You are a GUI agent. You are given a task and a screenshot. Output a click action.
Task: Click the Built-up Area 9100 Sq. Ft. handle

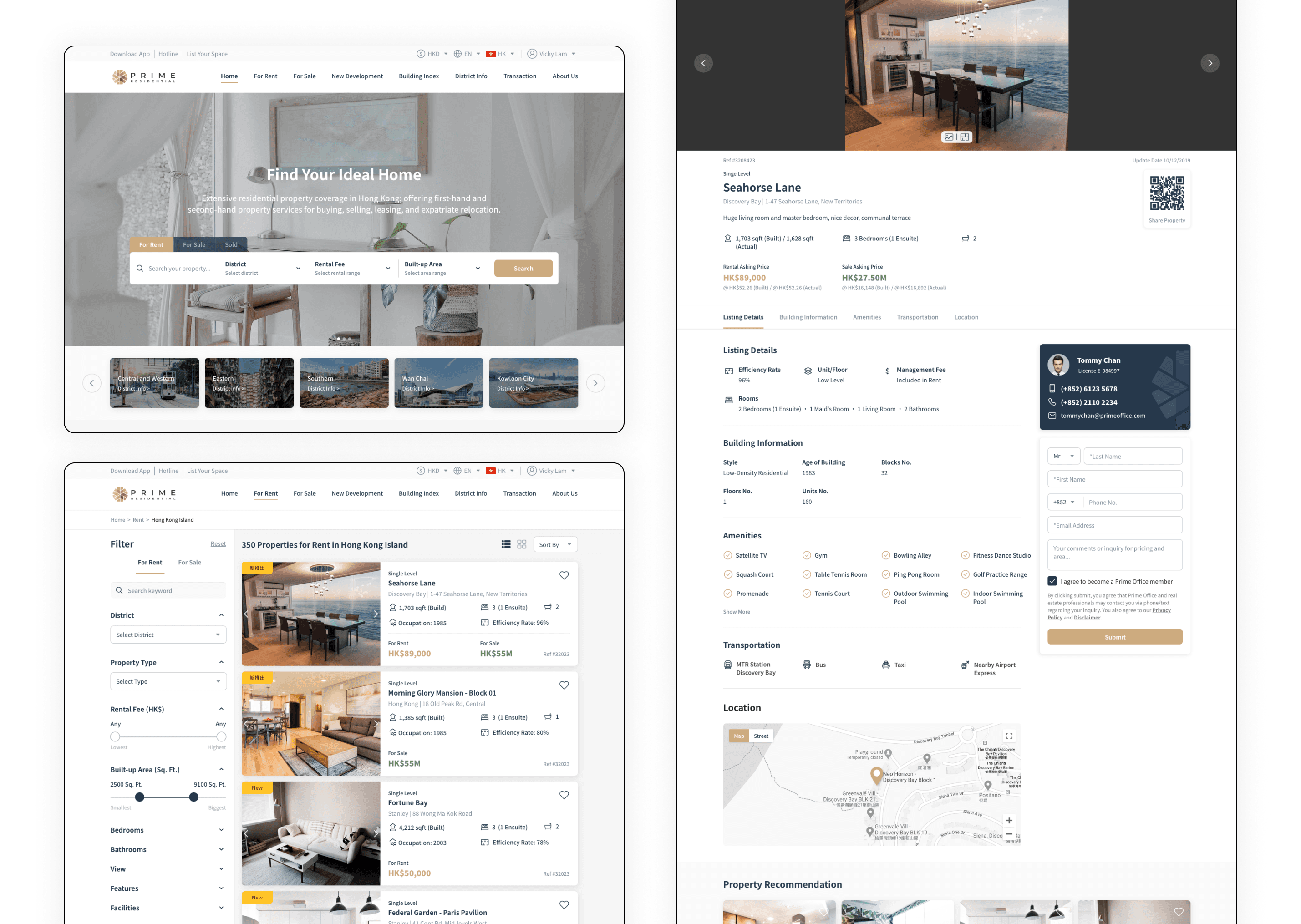(194, 797)
